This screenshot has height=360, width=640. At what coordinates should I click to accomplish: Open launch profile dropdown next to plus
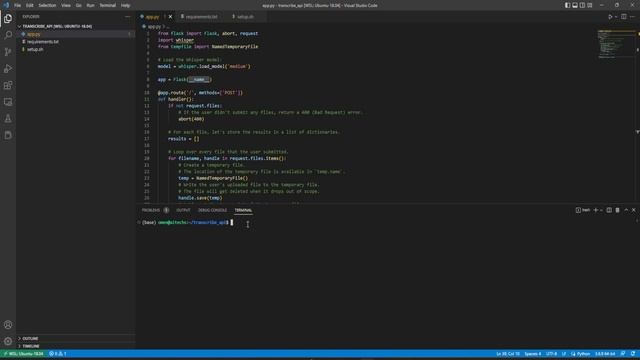click(602, 210)
